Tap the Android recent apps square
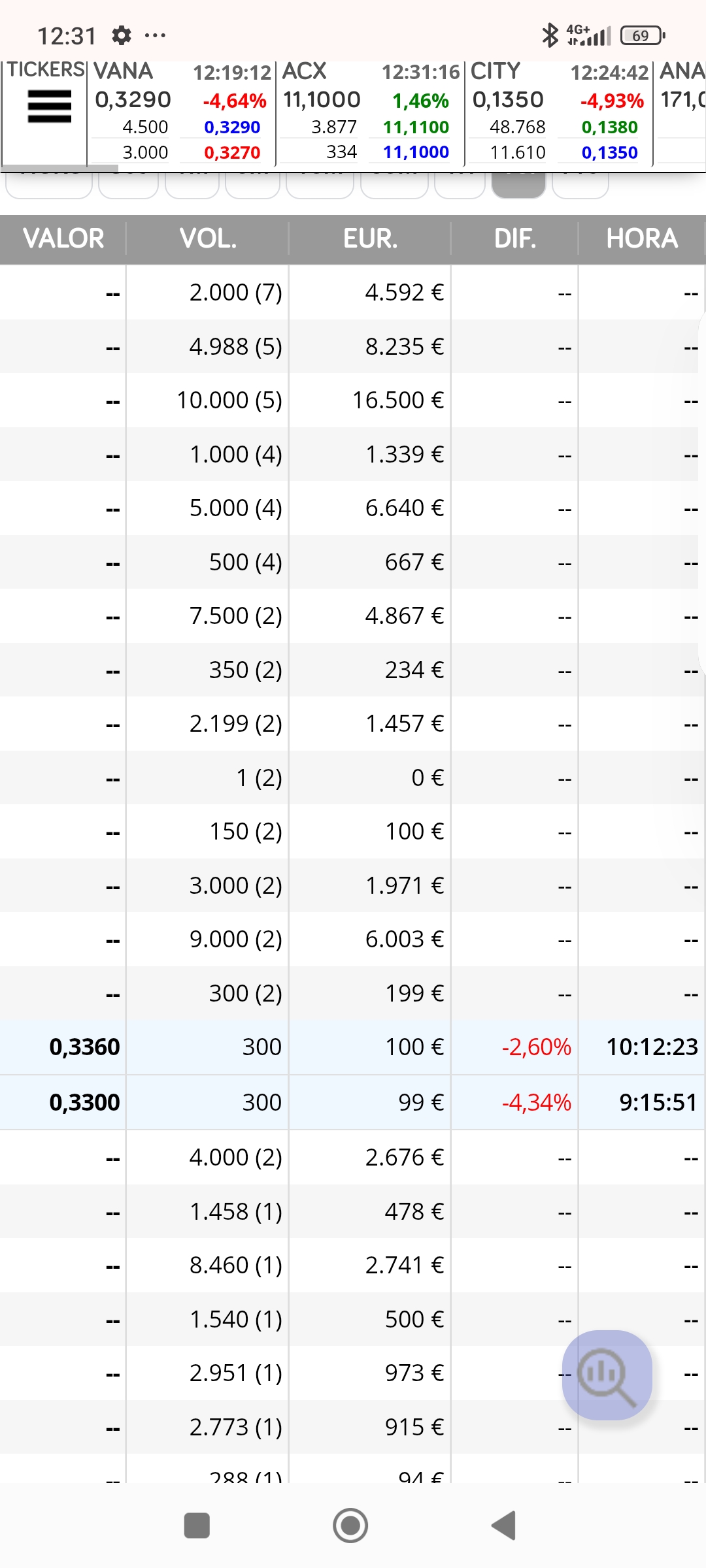Screen dimensions: 706x1568 click(x=197, y=1526)
